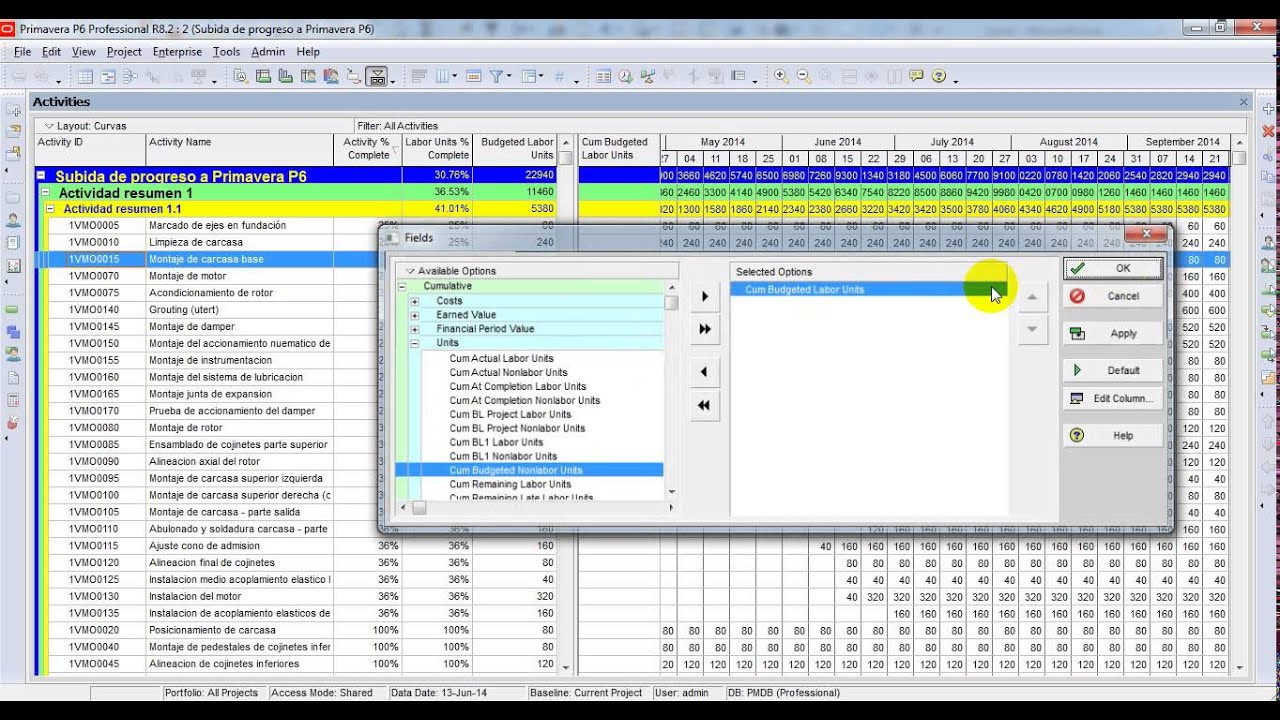The image size is (1280, 720).
Task: Expand the Earned Value group
Action: point(415,315)
